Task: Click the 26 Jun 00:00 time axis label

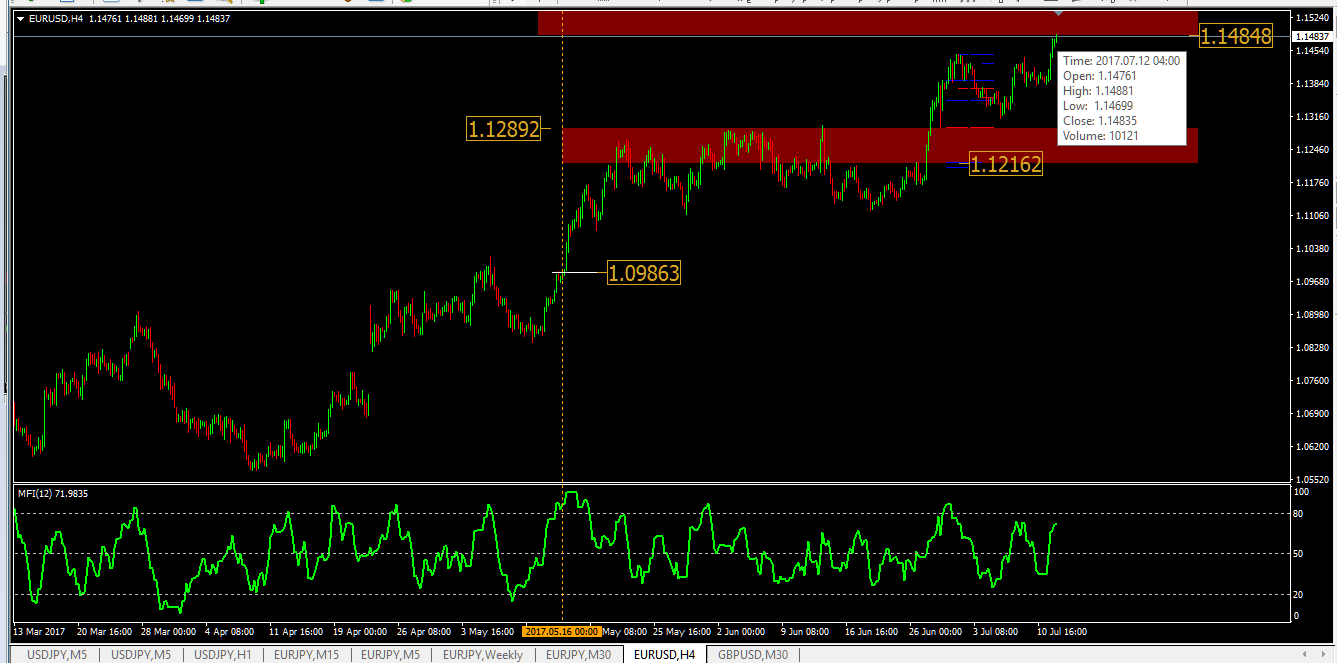Action: (935, 632)
